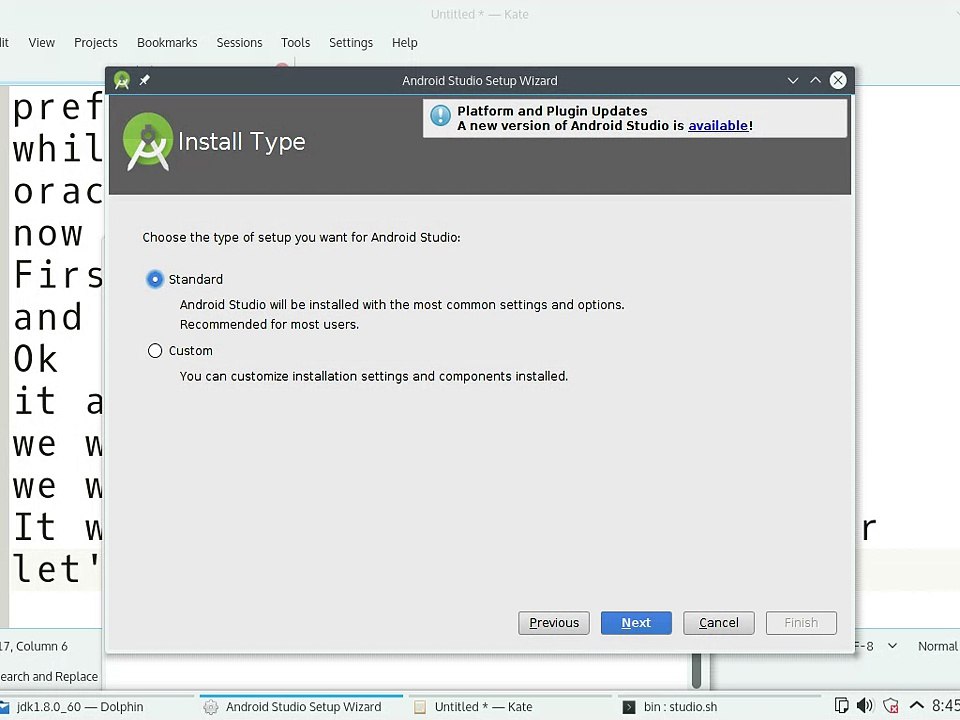Choose the Custom install type radio button
Viewport: 960px width, 720px height.
(155, 351)
